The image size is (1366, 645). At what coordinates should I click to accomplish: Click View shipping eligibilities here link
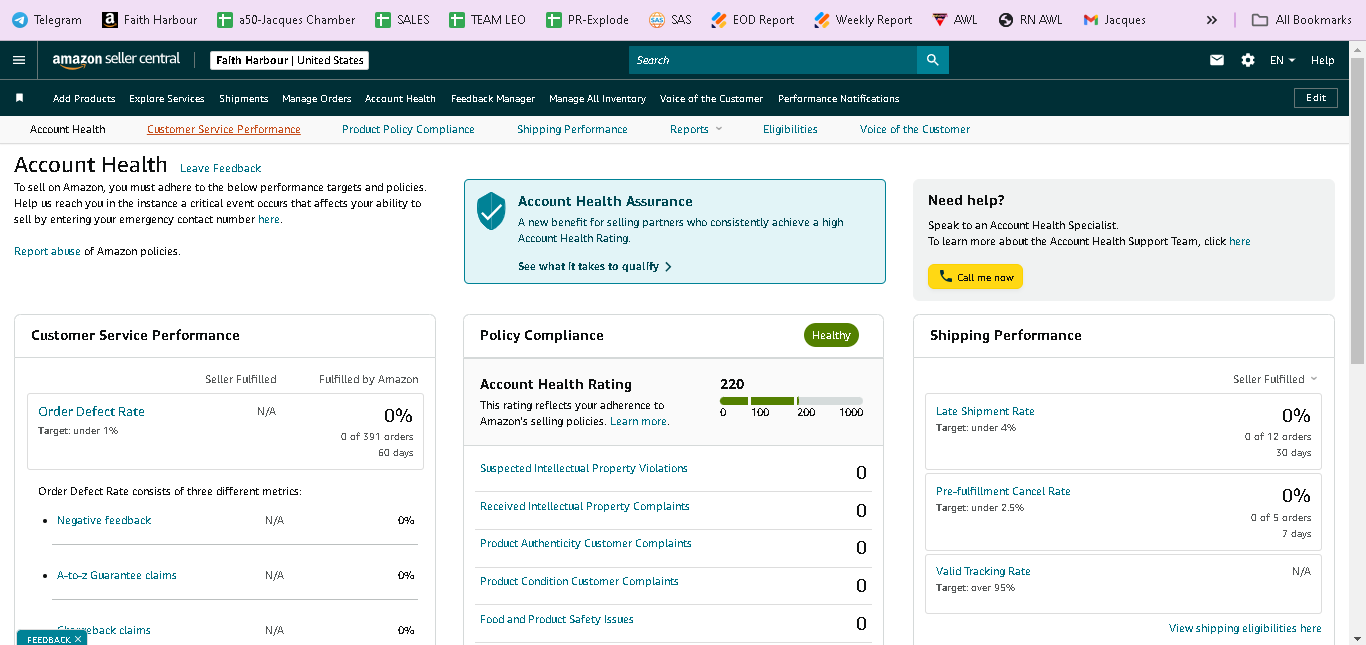coord(1245,628)
